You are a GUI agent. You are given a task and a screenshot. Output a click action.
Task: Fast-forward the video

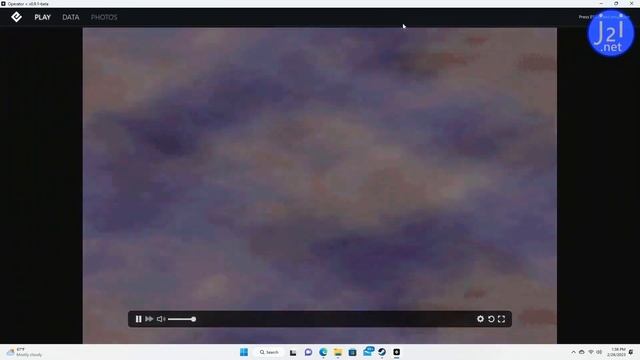149,319
